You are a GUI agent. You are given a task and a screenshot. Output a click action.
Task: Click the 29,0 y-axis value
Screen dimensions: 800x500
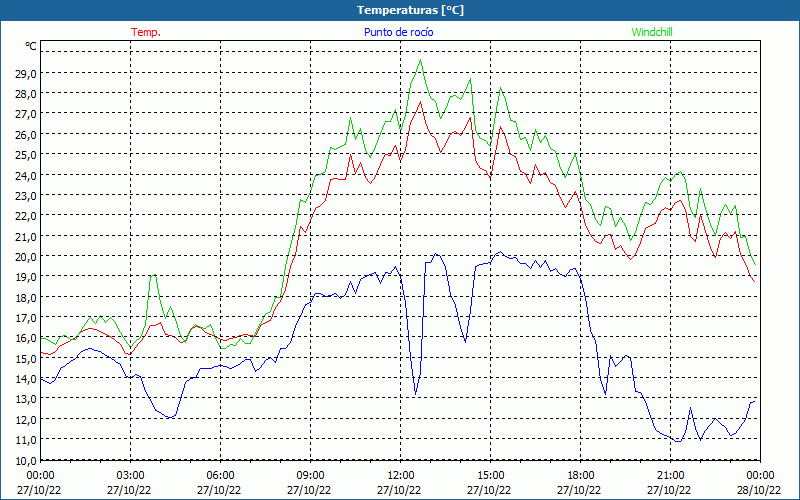(x=26, y=73)
